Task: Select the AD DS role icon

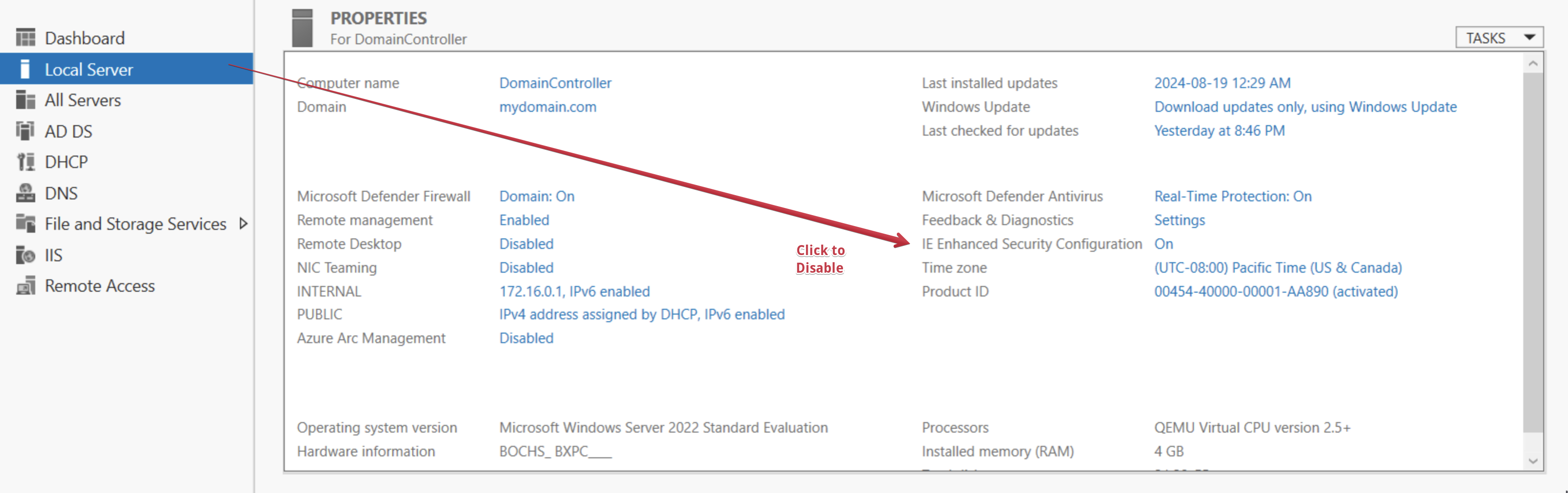Action: (26, 131)
